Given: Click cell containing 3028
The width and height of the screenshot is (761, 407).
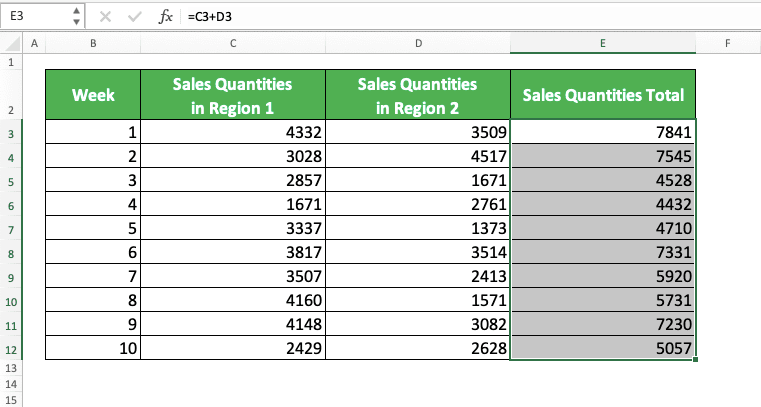Looking at the screenshot, I should tap(233, 156).
